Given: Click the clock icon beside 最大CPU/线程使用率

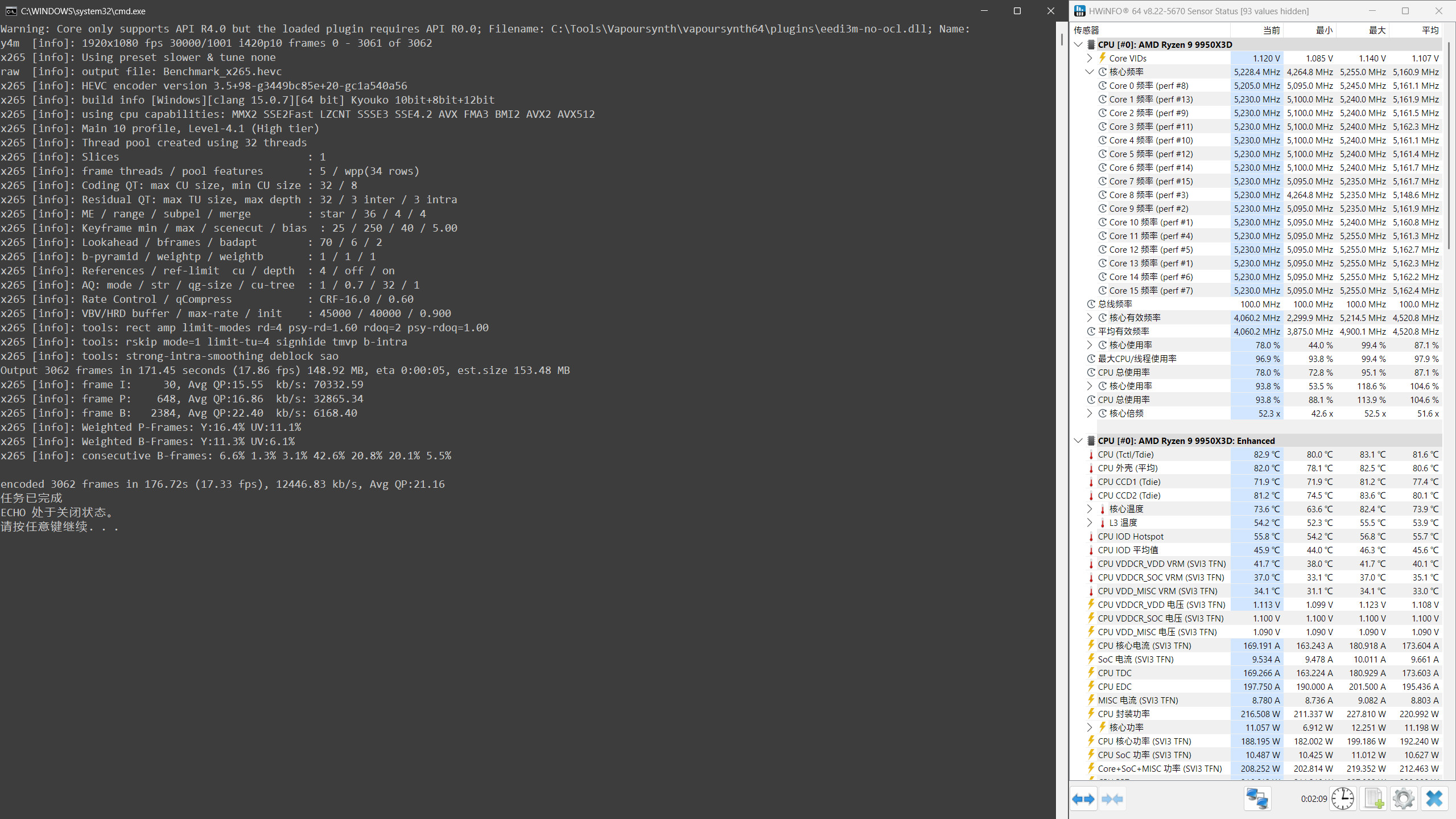Looking at the screenshot, I should pos(1091,359).
